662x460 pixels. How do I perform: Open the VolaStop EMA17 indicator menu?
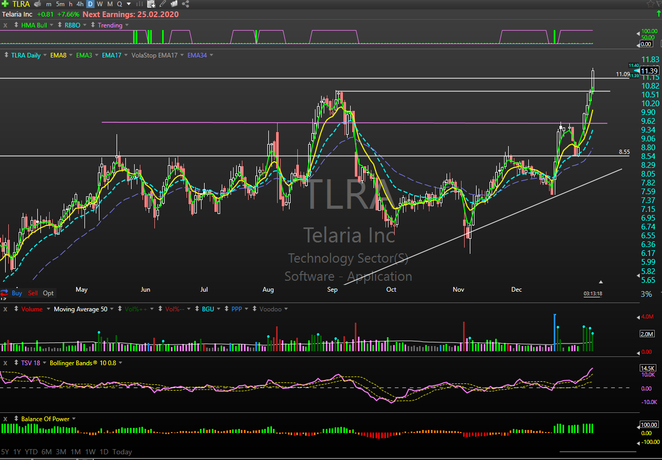(x=182, y=55)
